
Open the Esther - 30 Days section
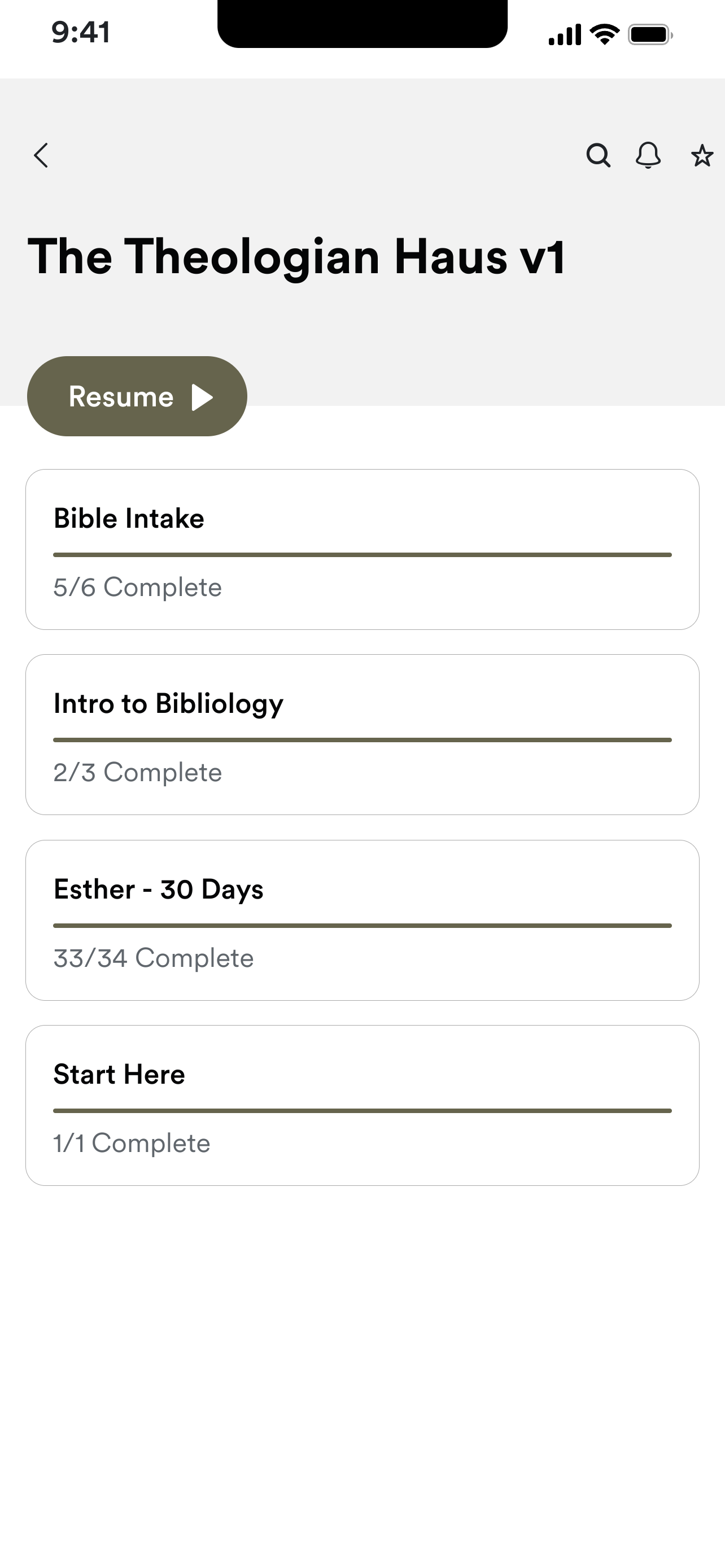pyautogui.click(x=362, y=921)
